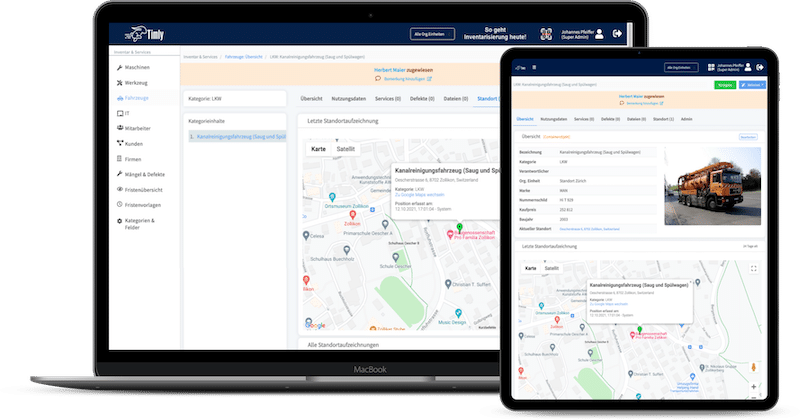Tap user profile icon in tablet header
Viewport: 800px width, 420px height.
coord(748,67)
